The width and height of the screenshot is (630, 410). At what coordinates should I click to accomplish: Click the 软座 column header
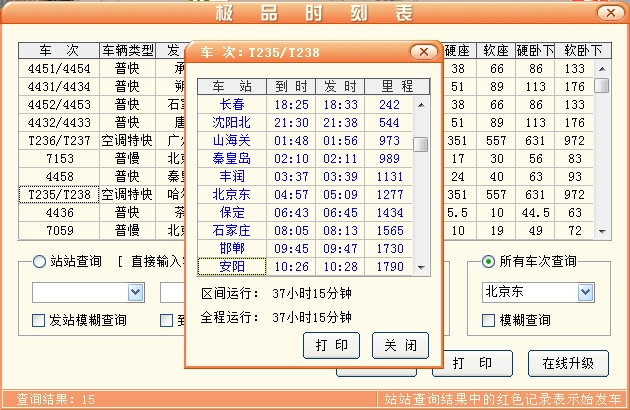point(496,50)
